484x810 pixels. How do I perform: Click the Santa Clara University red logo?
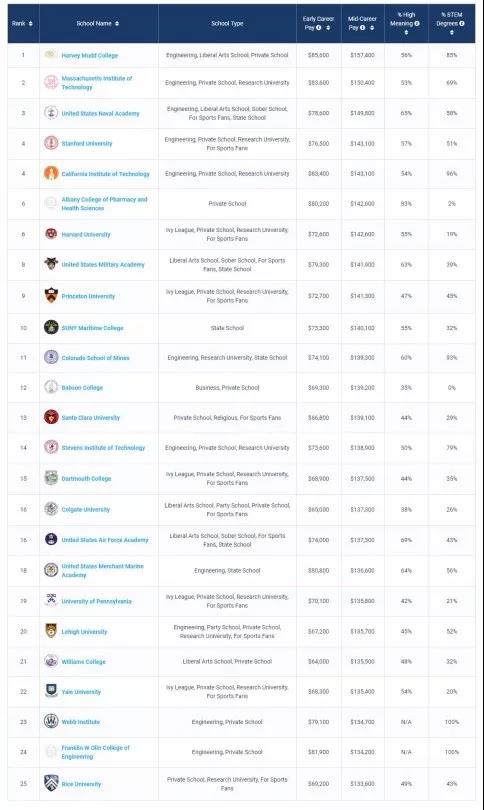51,417
